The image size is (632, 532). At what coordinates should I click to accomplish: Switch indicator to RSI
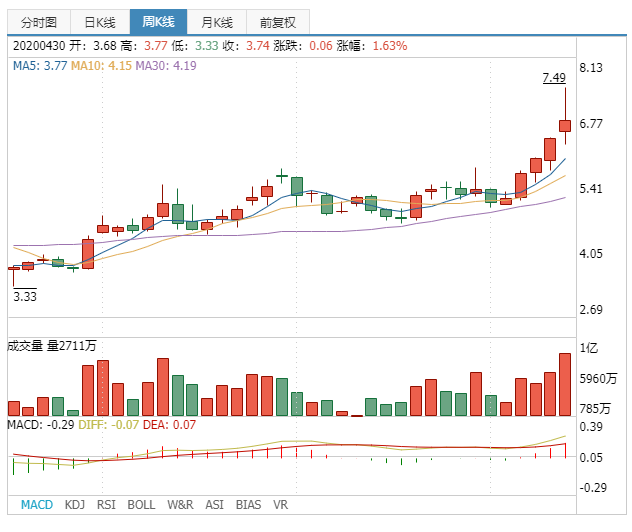[107, 505]
